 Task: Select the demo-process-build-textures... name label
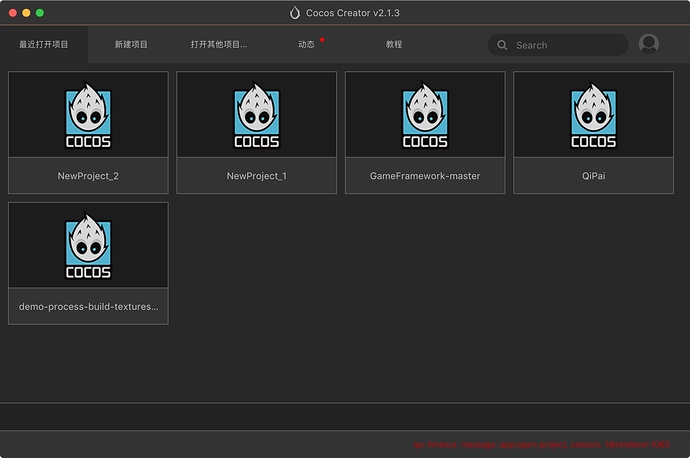pos(88,307)
